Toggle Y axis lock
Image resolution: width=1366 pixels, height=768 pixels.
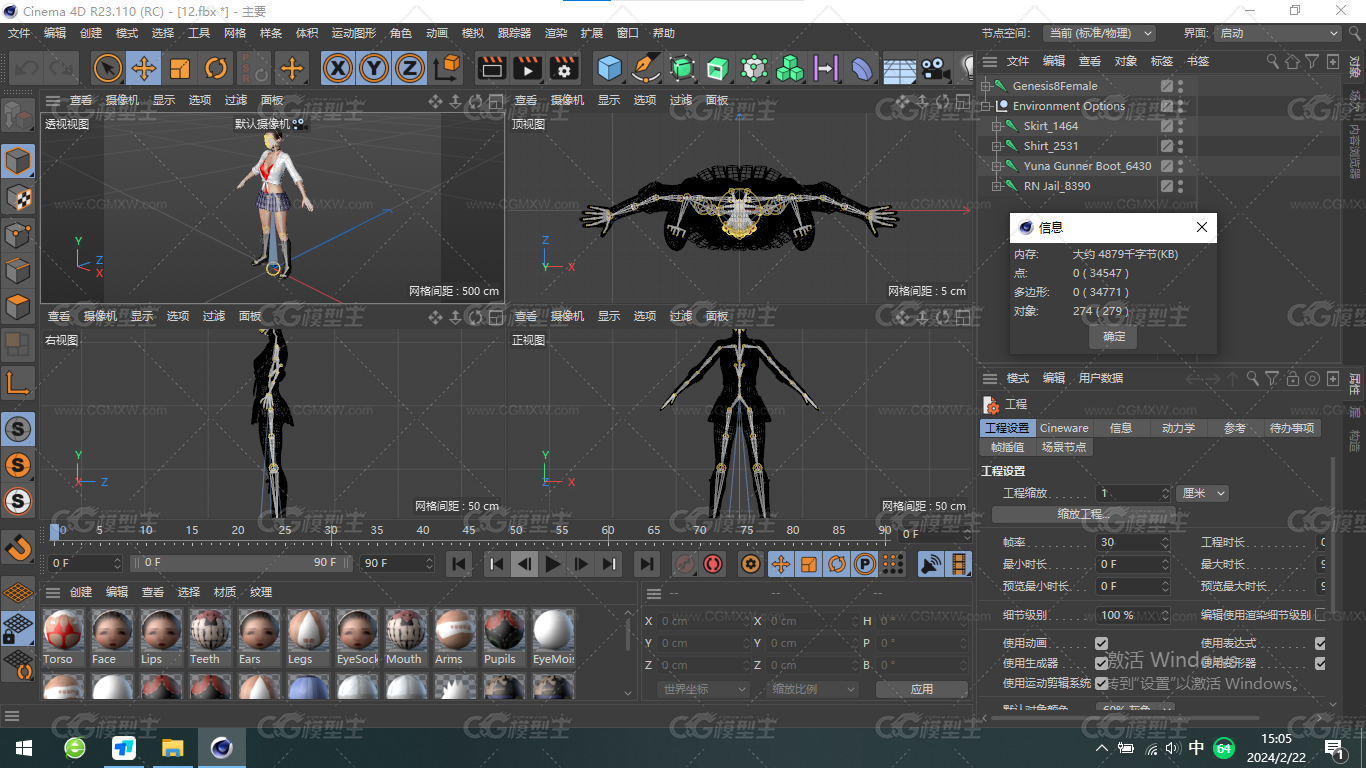pyautogui.click(x=374, y=68)
